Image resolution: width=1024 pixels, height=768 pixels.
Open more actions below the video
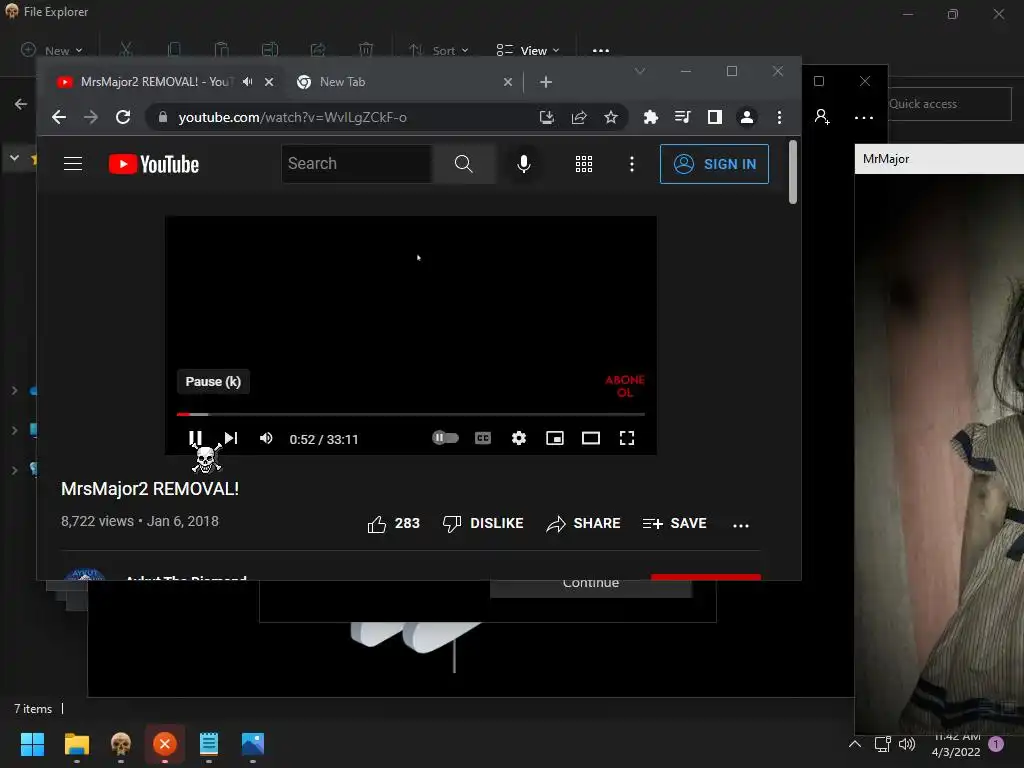[741, 525]
